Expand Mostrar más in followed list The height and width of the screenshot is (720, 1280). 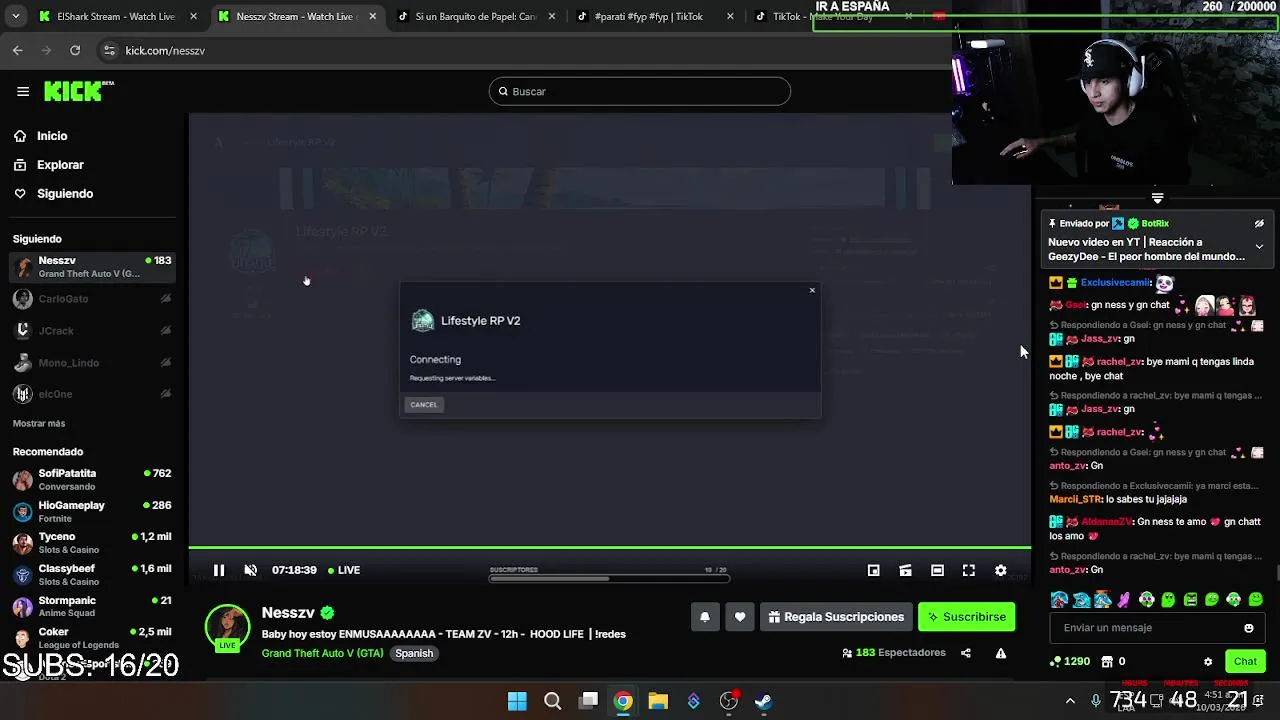39,423
